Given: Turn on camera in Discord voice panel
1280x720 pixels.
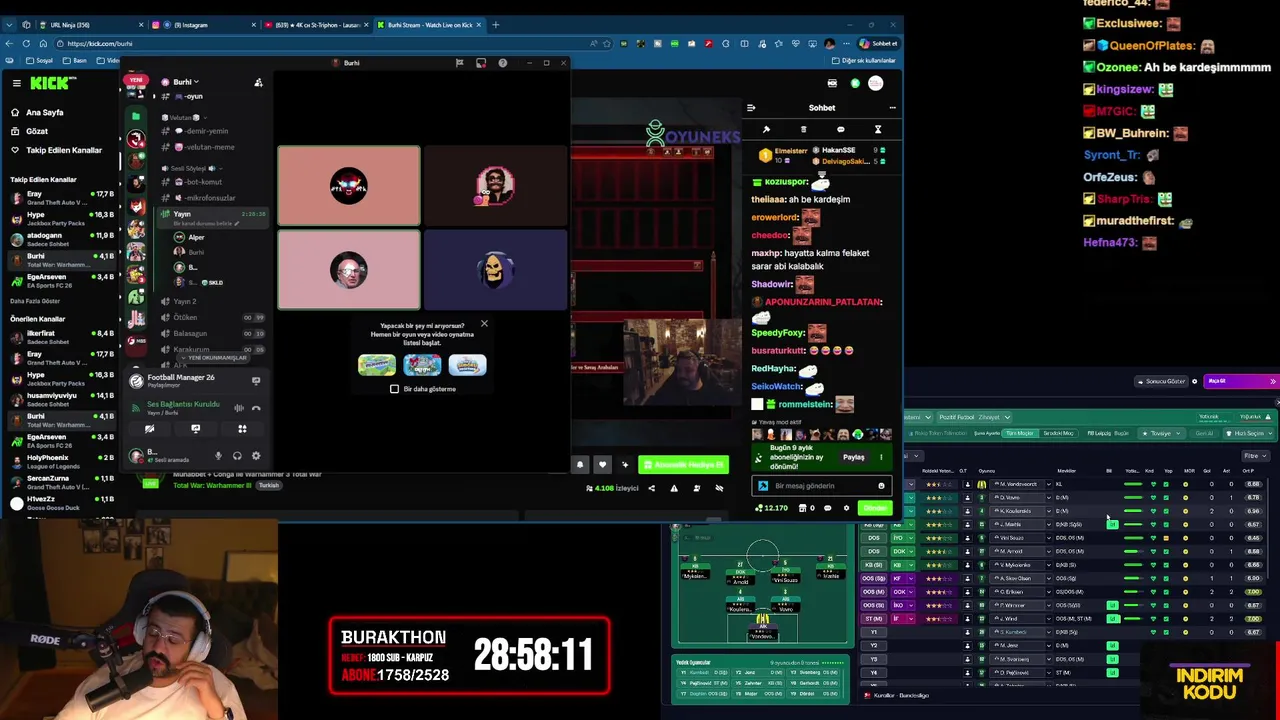Looking at the screenshot, I should click(149, 429).
